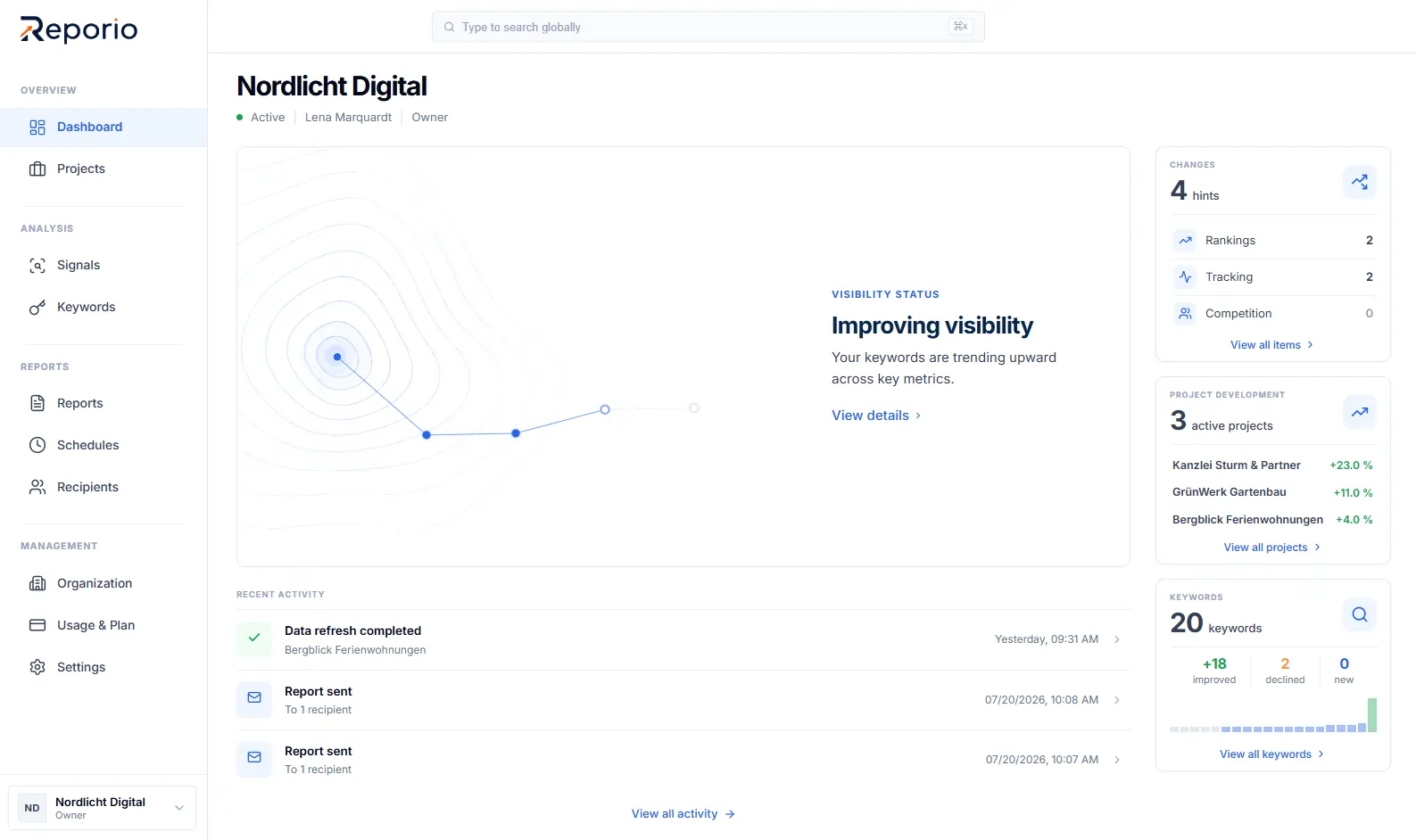Click the Schedules clock icon
Viewport: 1416px width, 840px height.
(37, 446)
